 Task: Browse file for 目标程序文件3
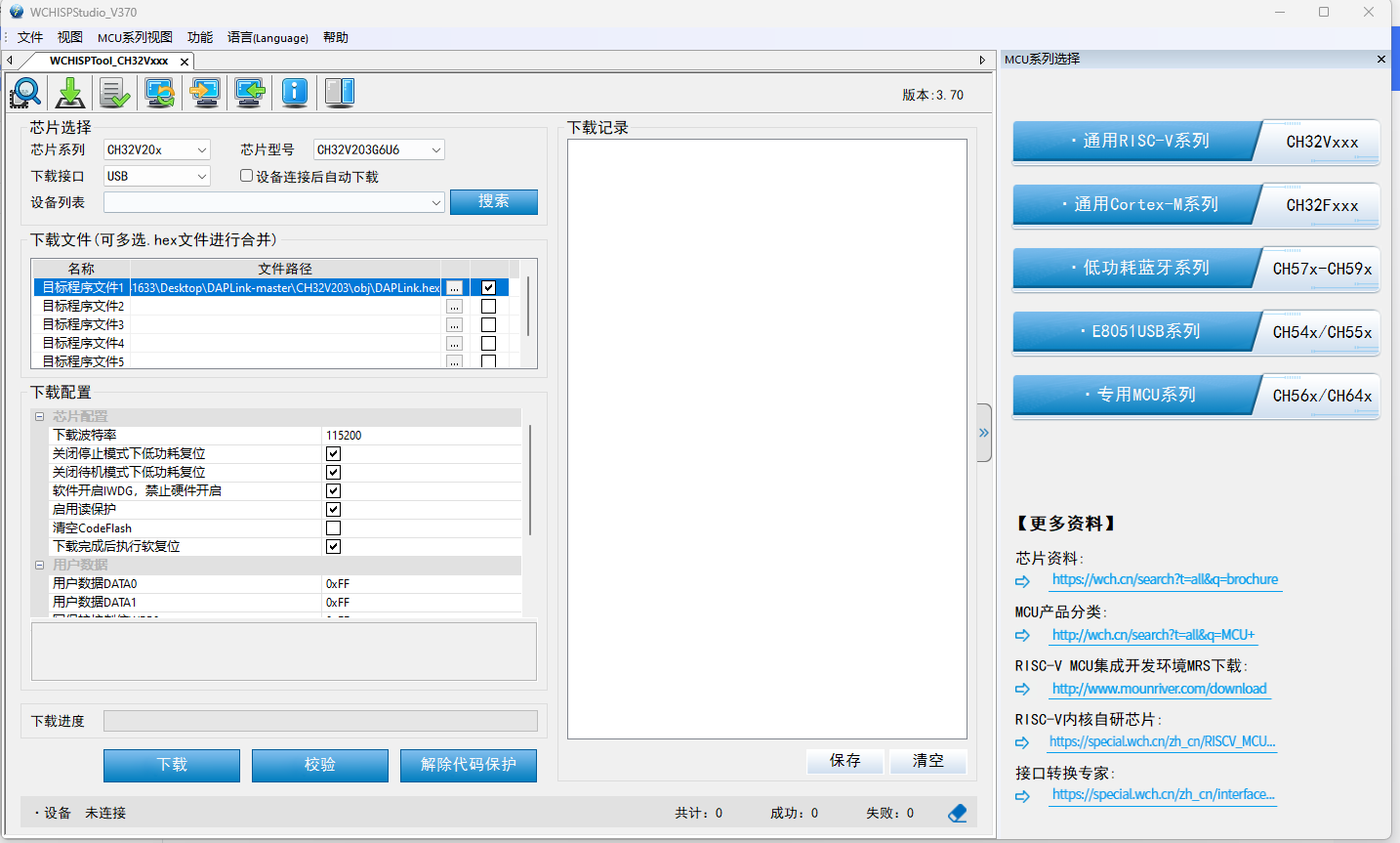point(454,325)
